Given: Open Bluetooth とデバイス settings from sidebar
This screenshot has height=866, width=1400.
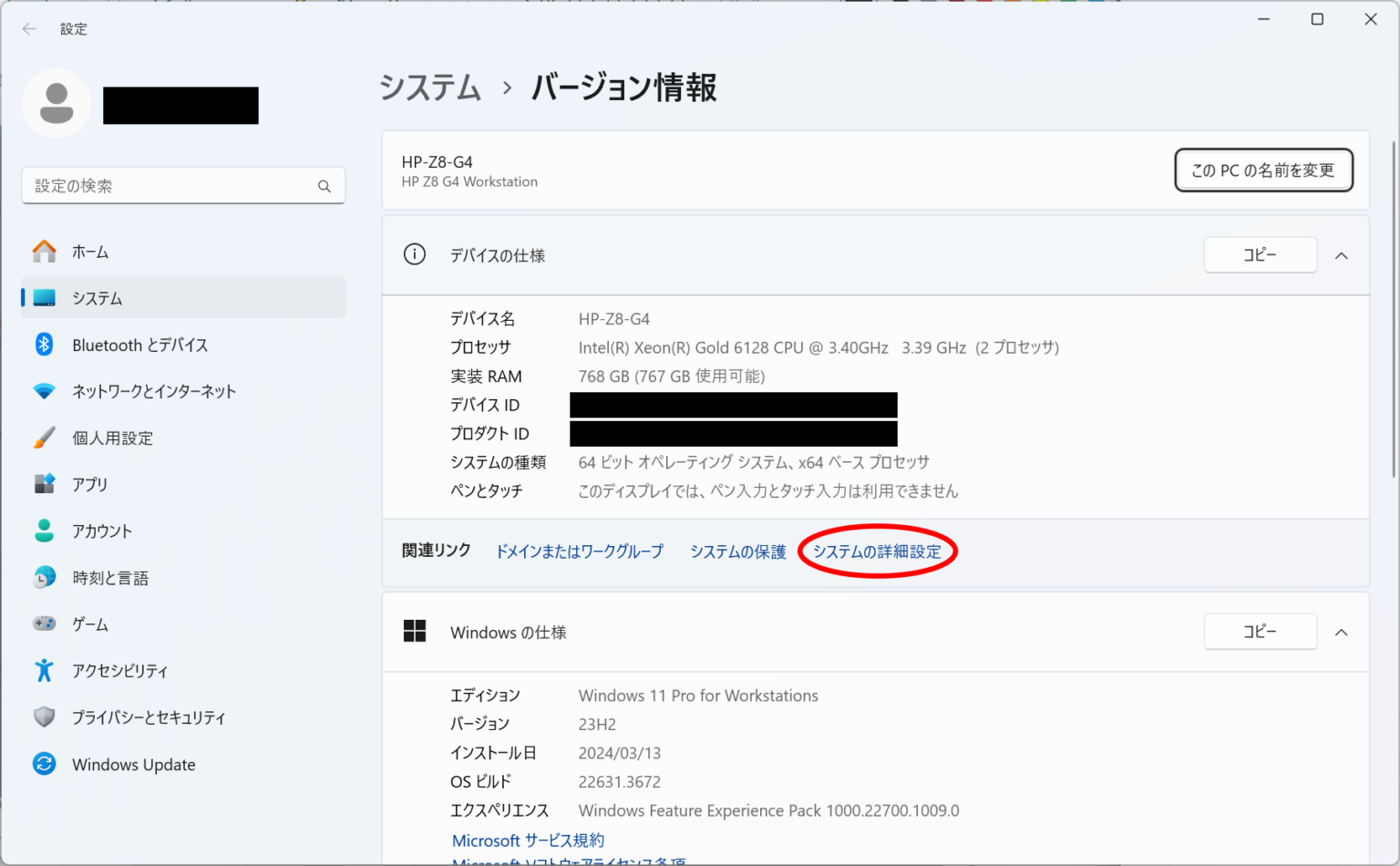Looking at the screenshot, I should [x=141, y=345].
